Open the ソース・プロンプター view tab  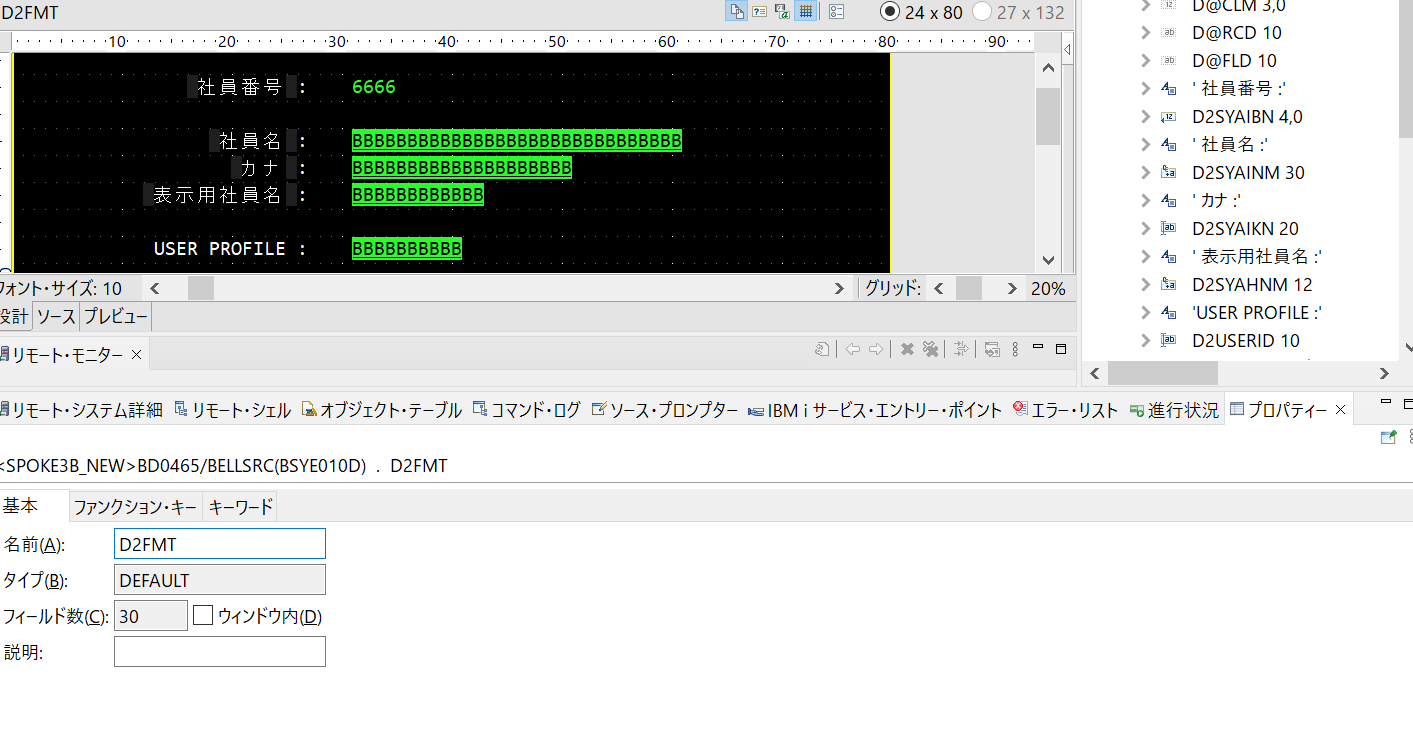665,410
